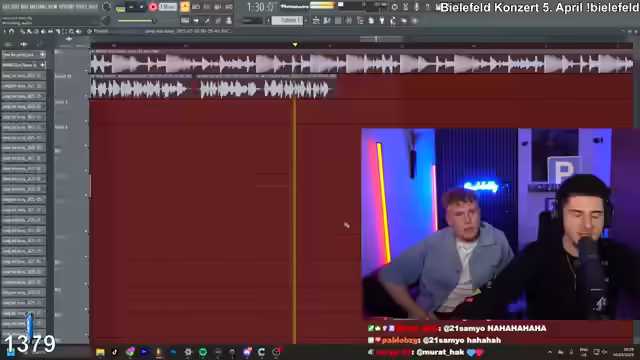Image resolution: width=640 pixels, height=360 pixels.
Task: Toggle the playlist magnet snap icon
Action: coord(12,31)
